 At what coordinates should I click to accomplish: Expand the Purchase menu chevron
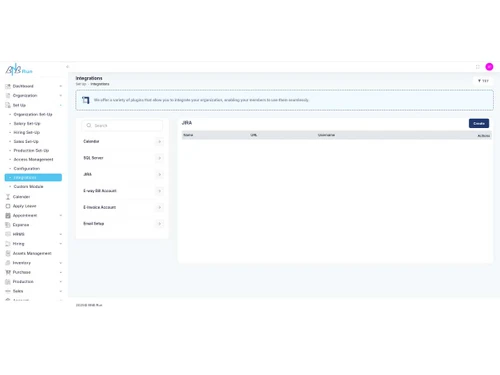(61, 272)
